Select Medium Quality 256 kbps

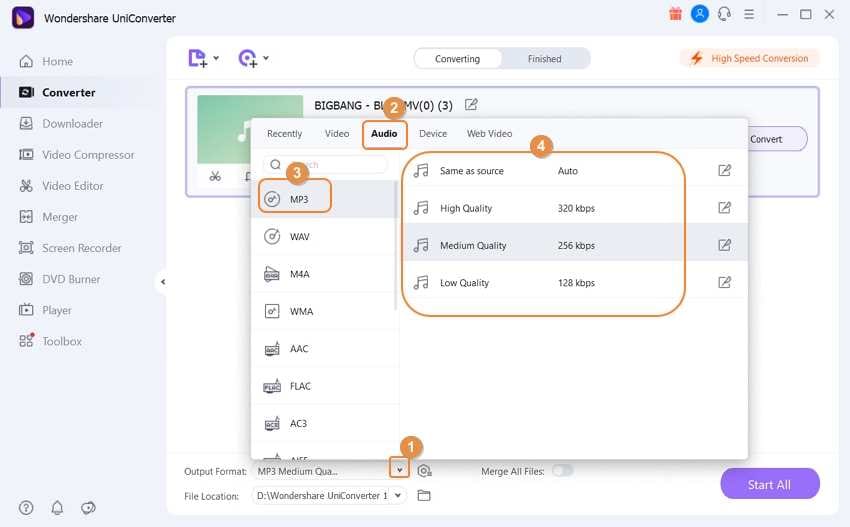575,246
